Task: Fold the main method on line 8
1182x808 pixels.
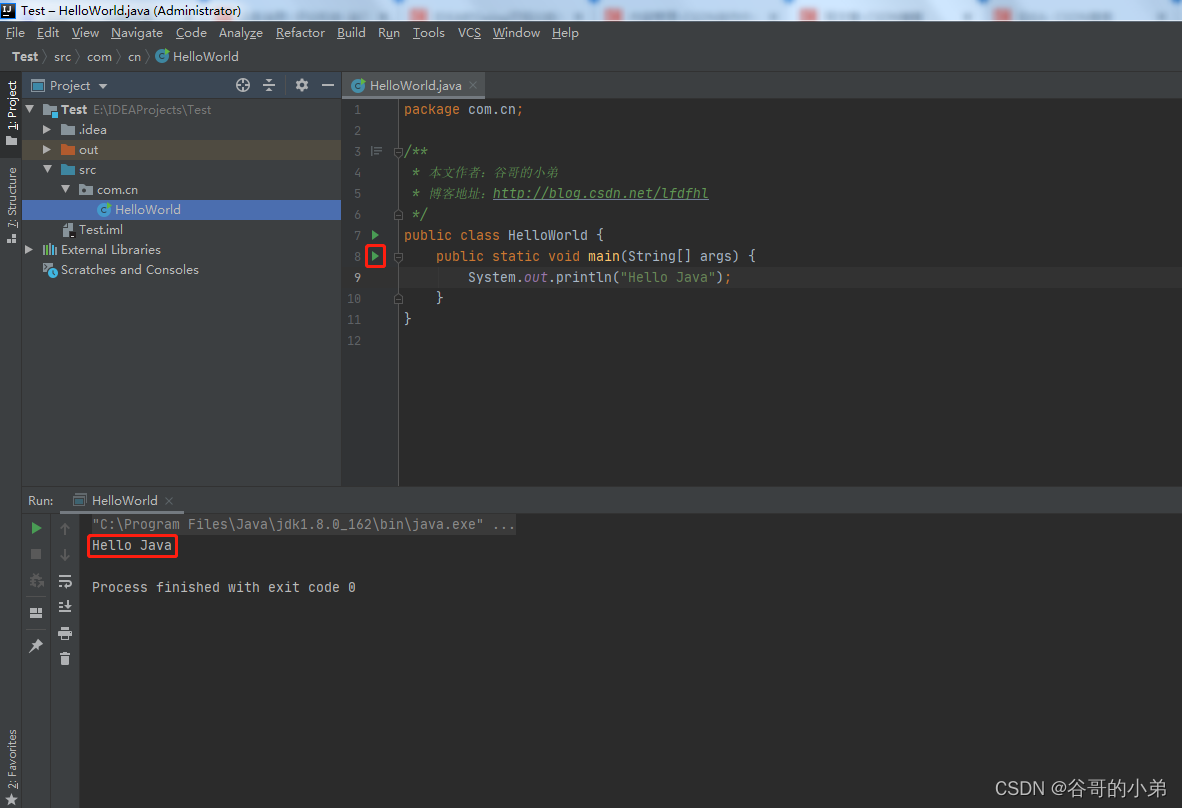Action: tap(398, 256)
